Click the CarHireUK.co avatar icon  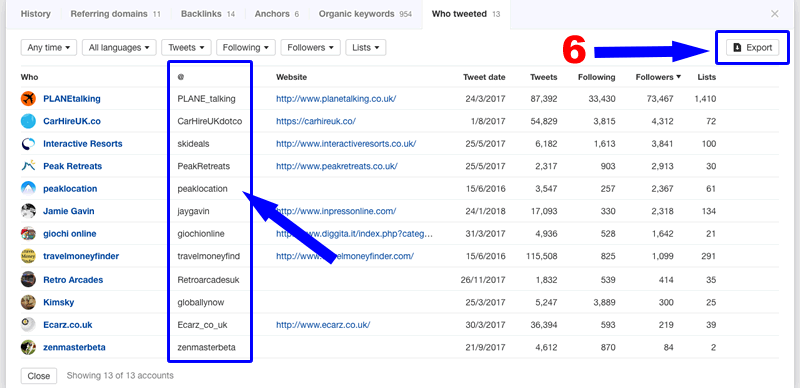tap(28, 121)
